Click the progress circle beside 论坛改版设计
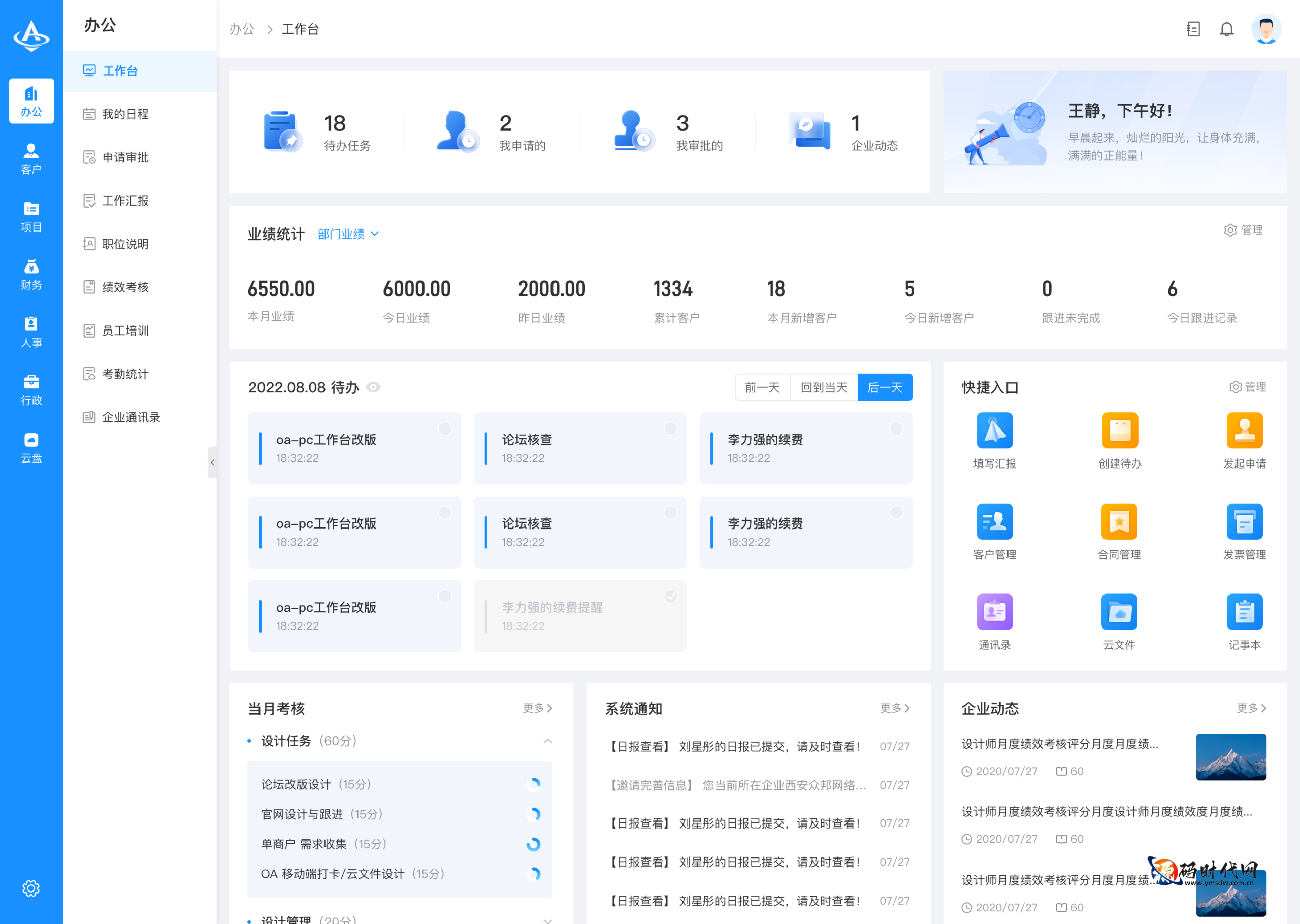This screenshot has width=1300, height=924. [x=534, y=784]
